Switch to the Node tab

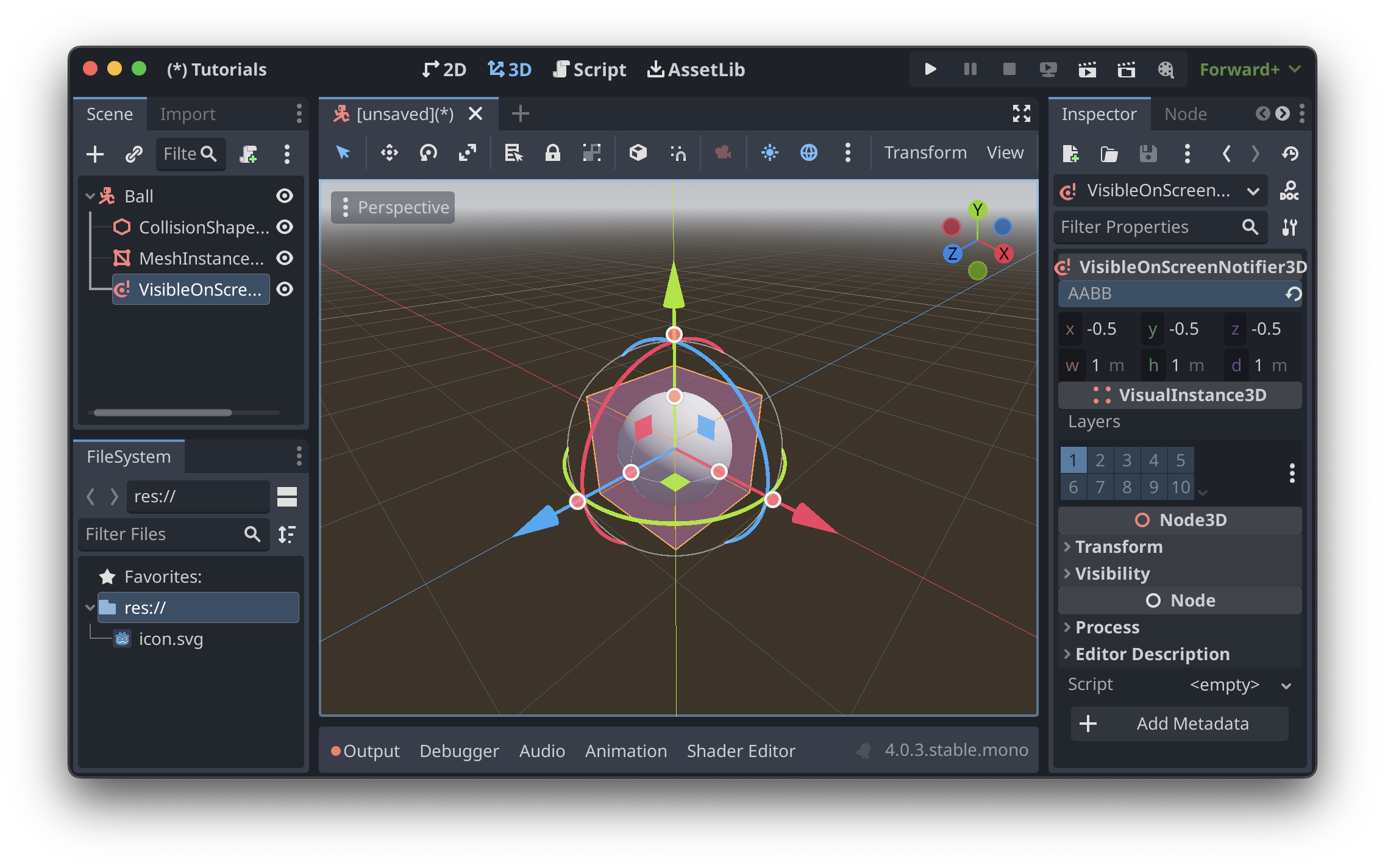(1186, 114)
